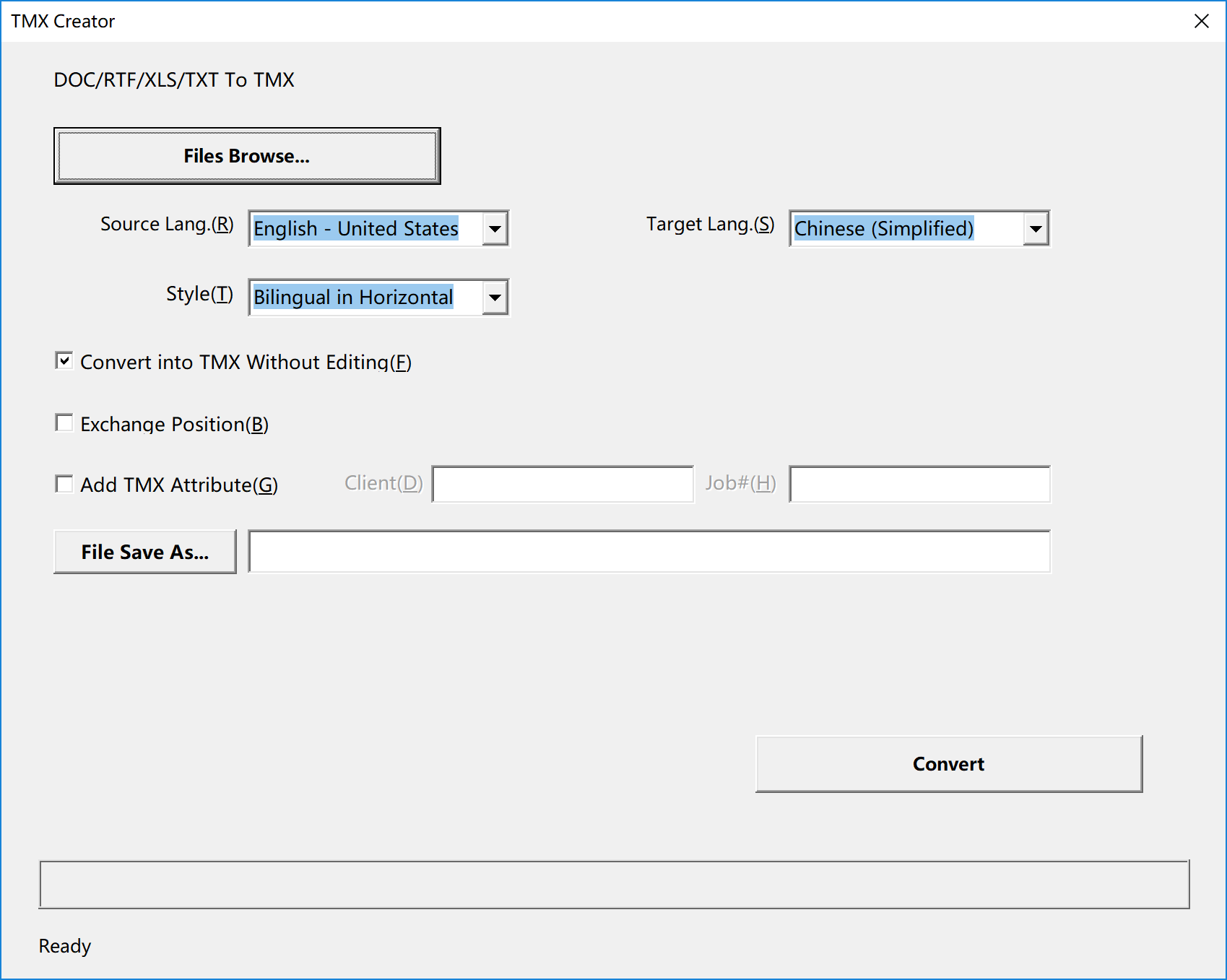Open the Source Lang dropdown arrow
The image size is (1227, 980).
coord(495,229)
